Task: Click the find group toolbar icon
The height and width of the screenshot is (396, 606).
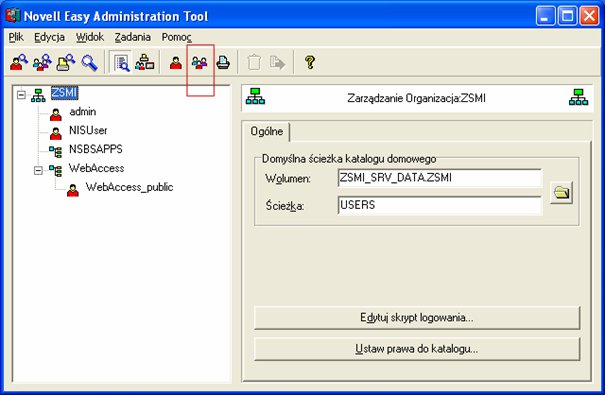Action: (42, 62)
